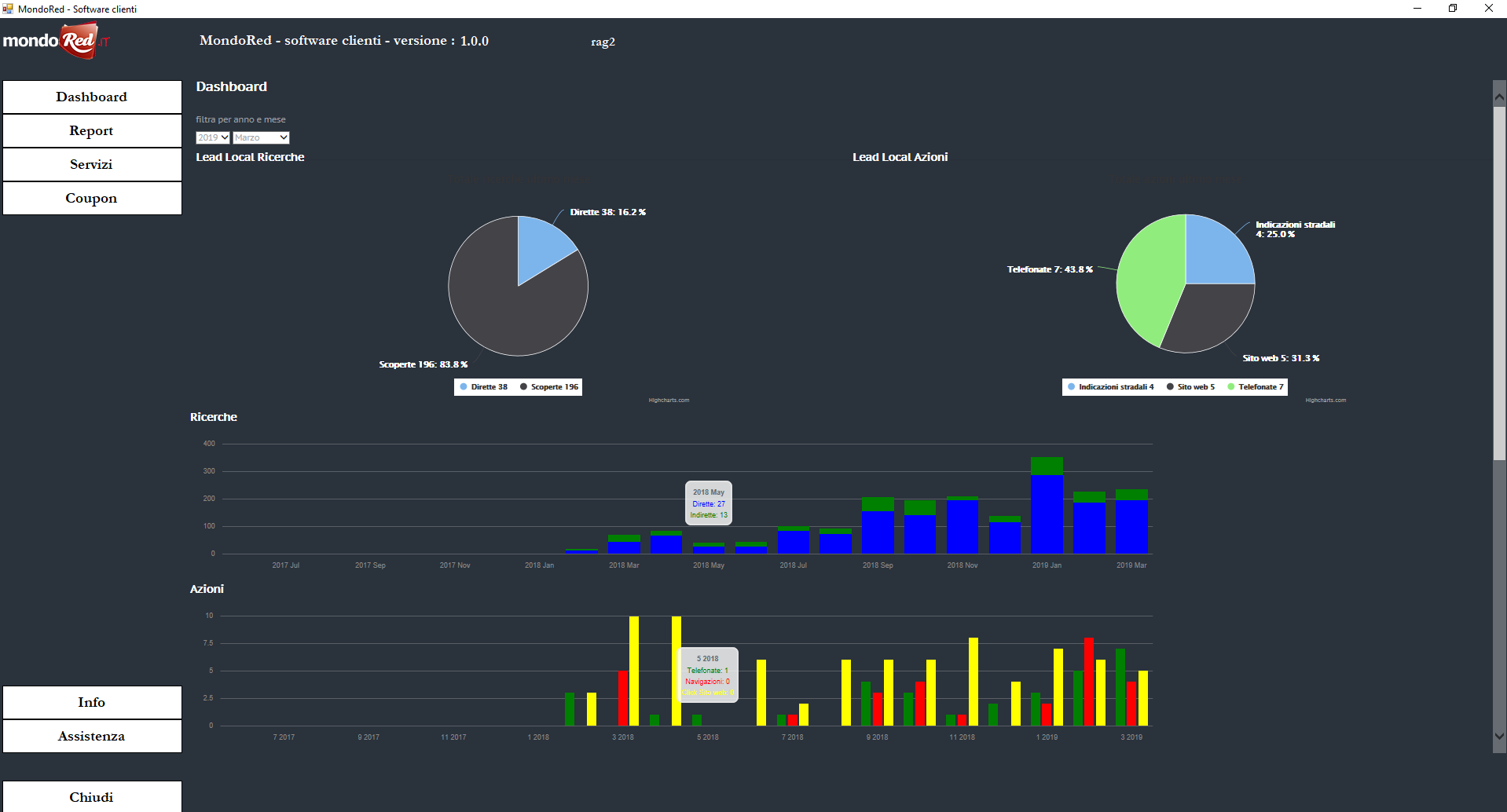The height and width of the screenshot is (812, 1507).
Task: Select the Coupon menu item
Action: 92,199
